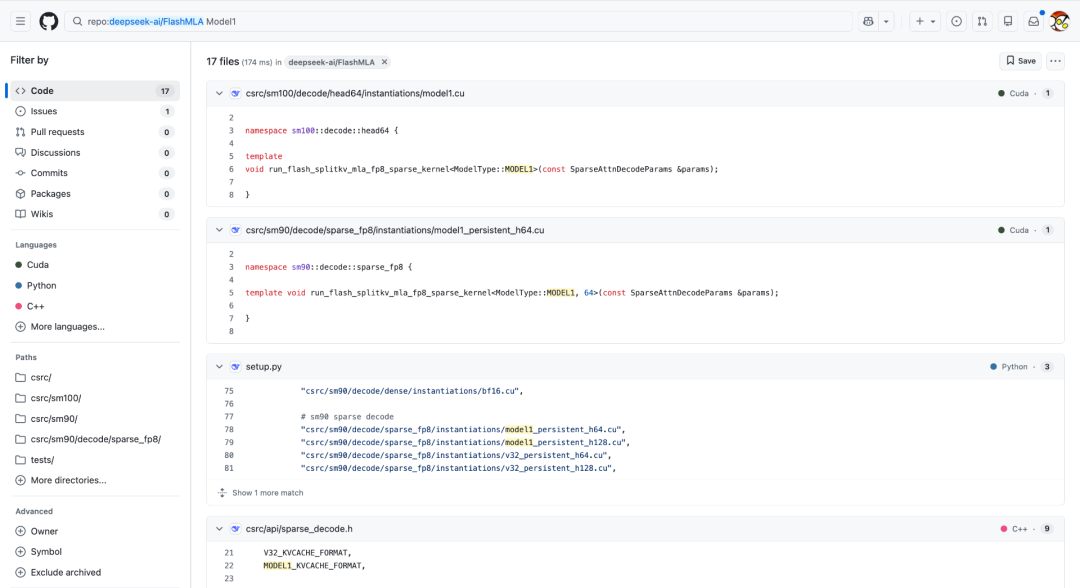Save this search
The height and width of the screenshot is (588, 1080).
point(1020,61)
